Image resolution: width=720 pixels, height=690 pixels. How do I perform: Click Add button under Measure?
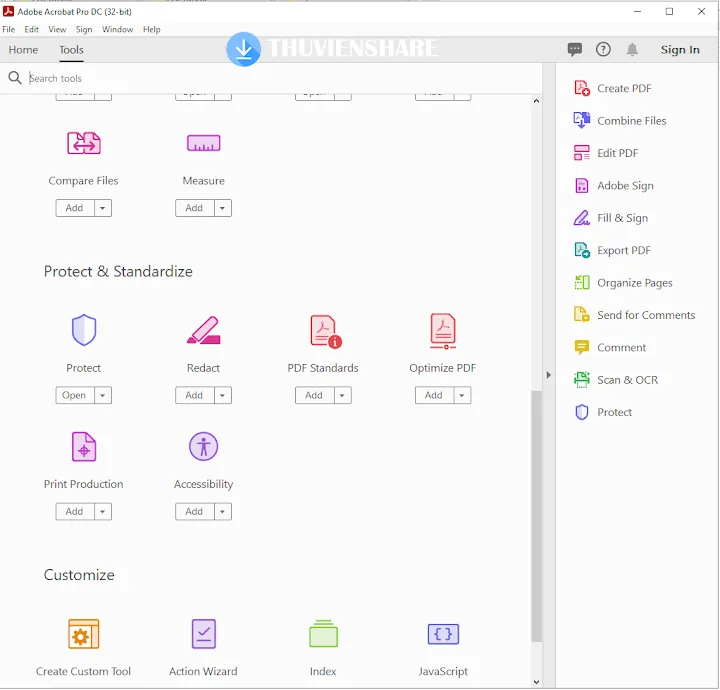click(195, 208)
